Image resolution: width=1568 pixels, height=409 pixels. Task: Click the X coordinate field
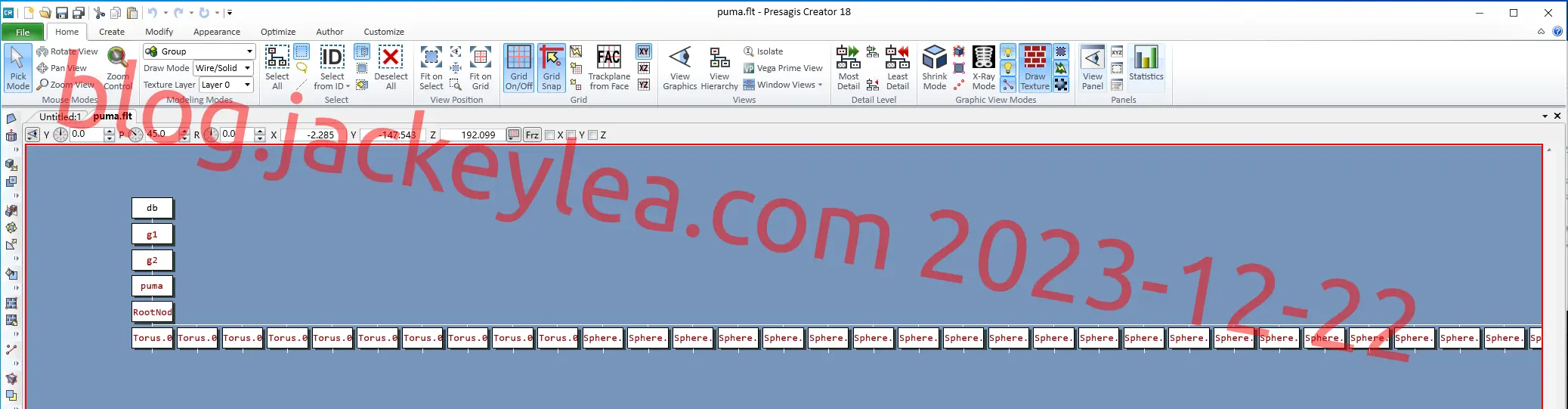(310, 135)
